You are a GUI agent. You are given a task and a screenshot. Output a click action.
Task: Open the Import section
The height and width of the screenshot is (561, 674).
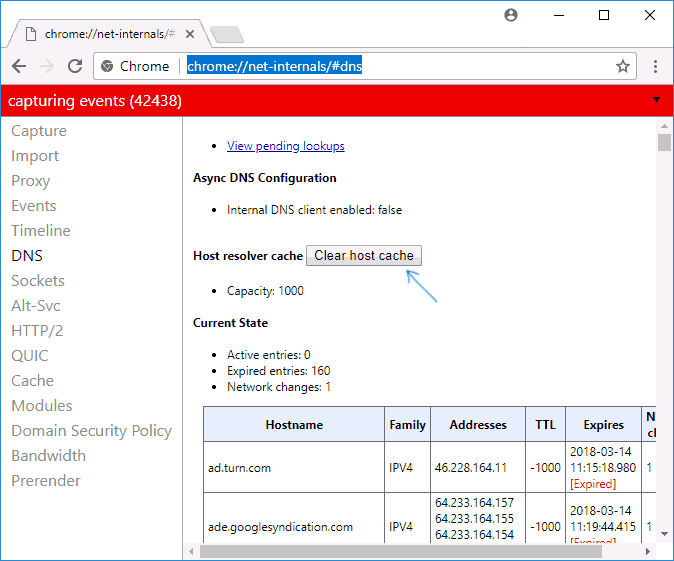pyautogui.click(x=35, y=156)
